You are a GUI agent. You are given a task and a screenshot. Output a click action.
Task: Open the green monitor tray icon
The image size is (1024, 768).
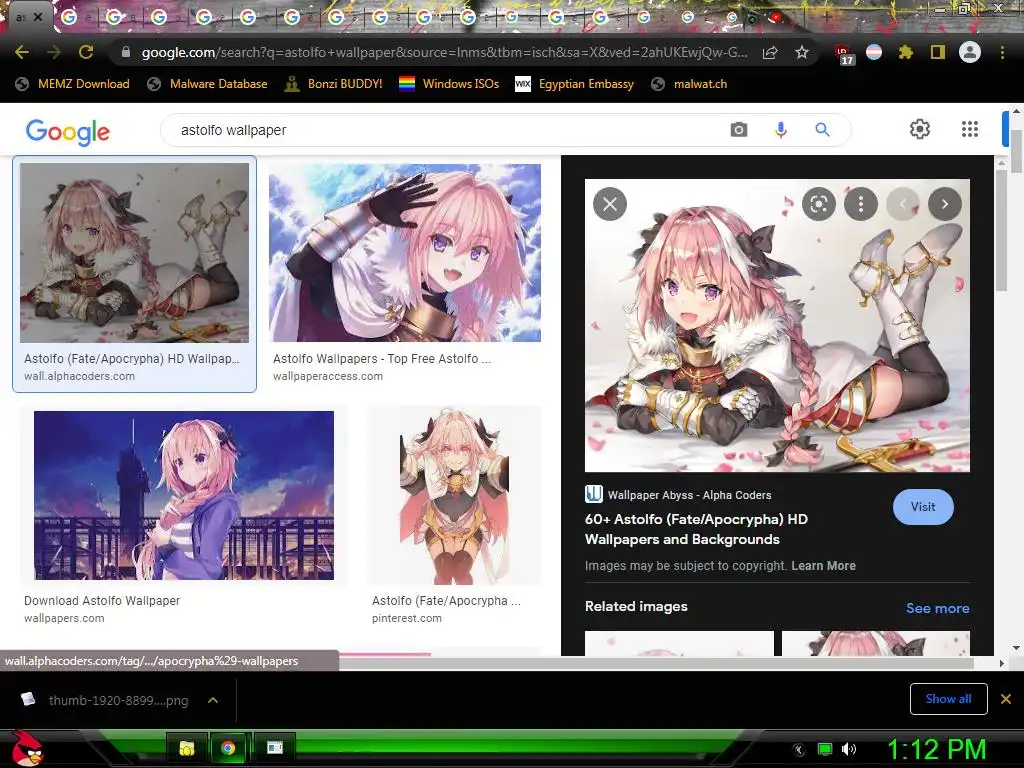pos(825,749)
